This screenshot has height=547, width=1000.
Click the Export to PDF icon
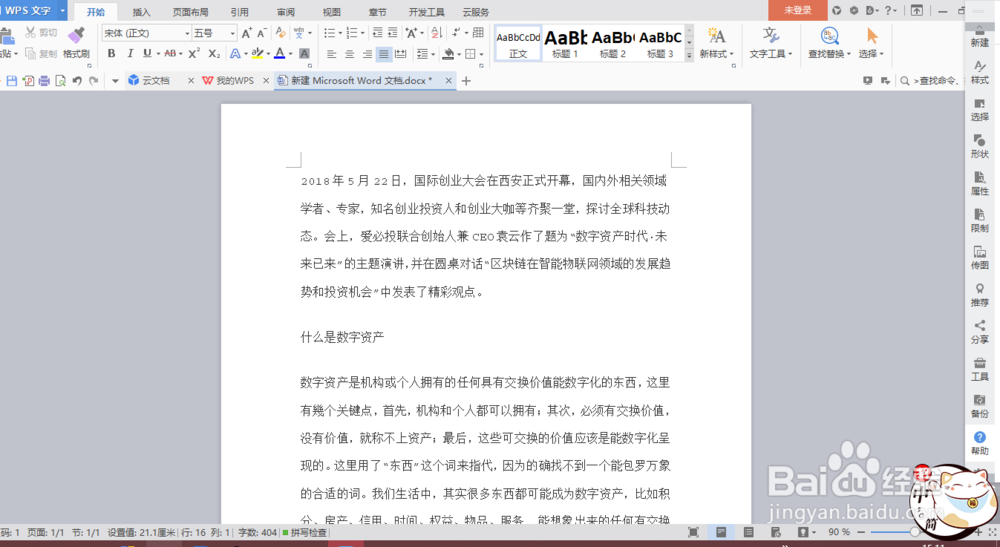click(x=28, y=81)
